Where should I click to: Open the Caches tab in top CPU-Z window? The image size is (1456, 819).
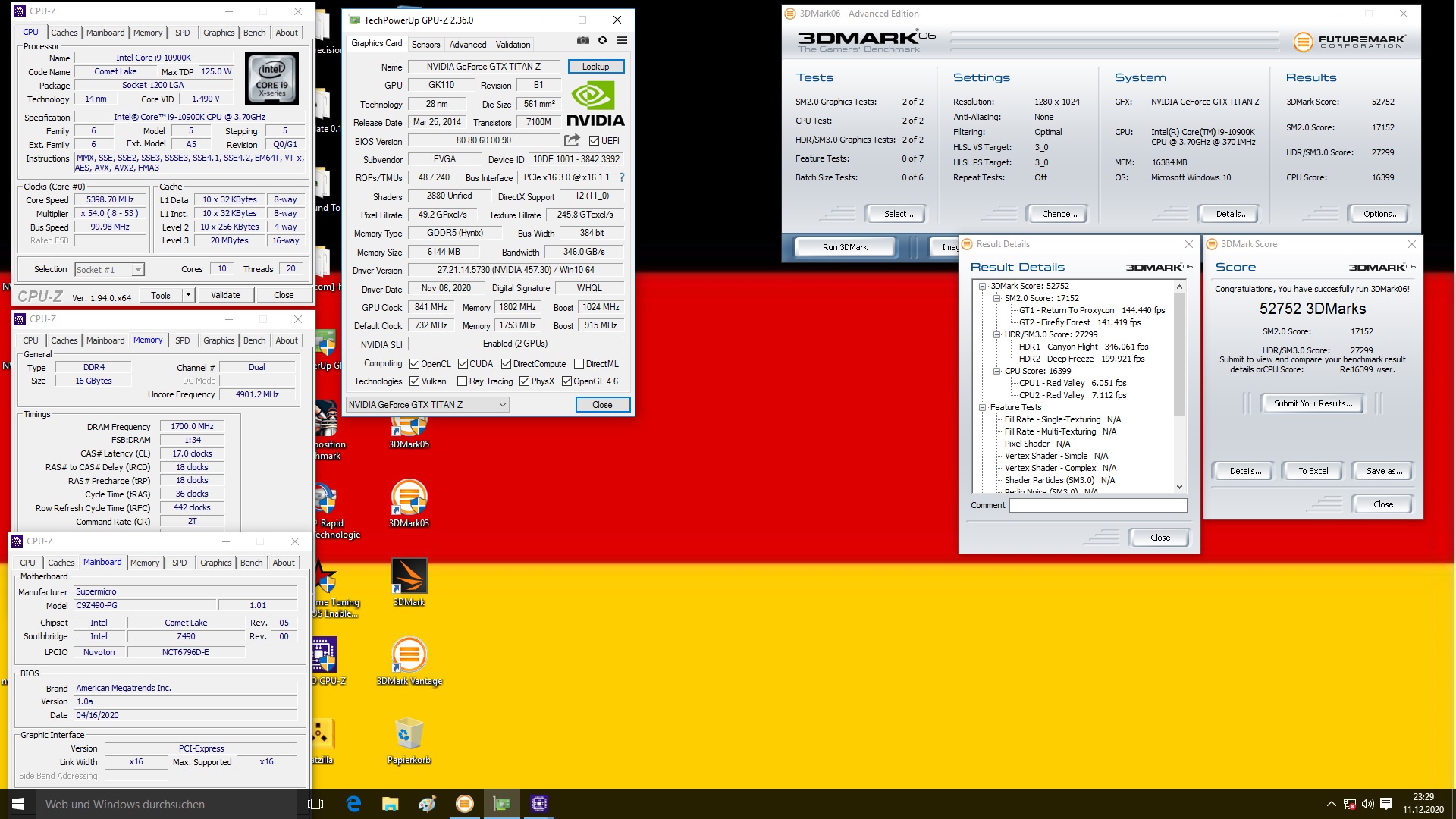pos(64,33)
